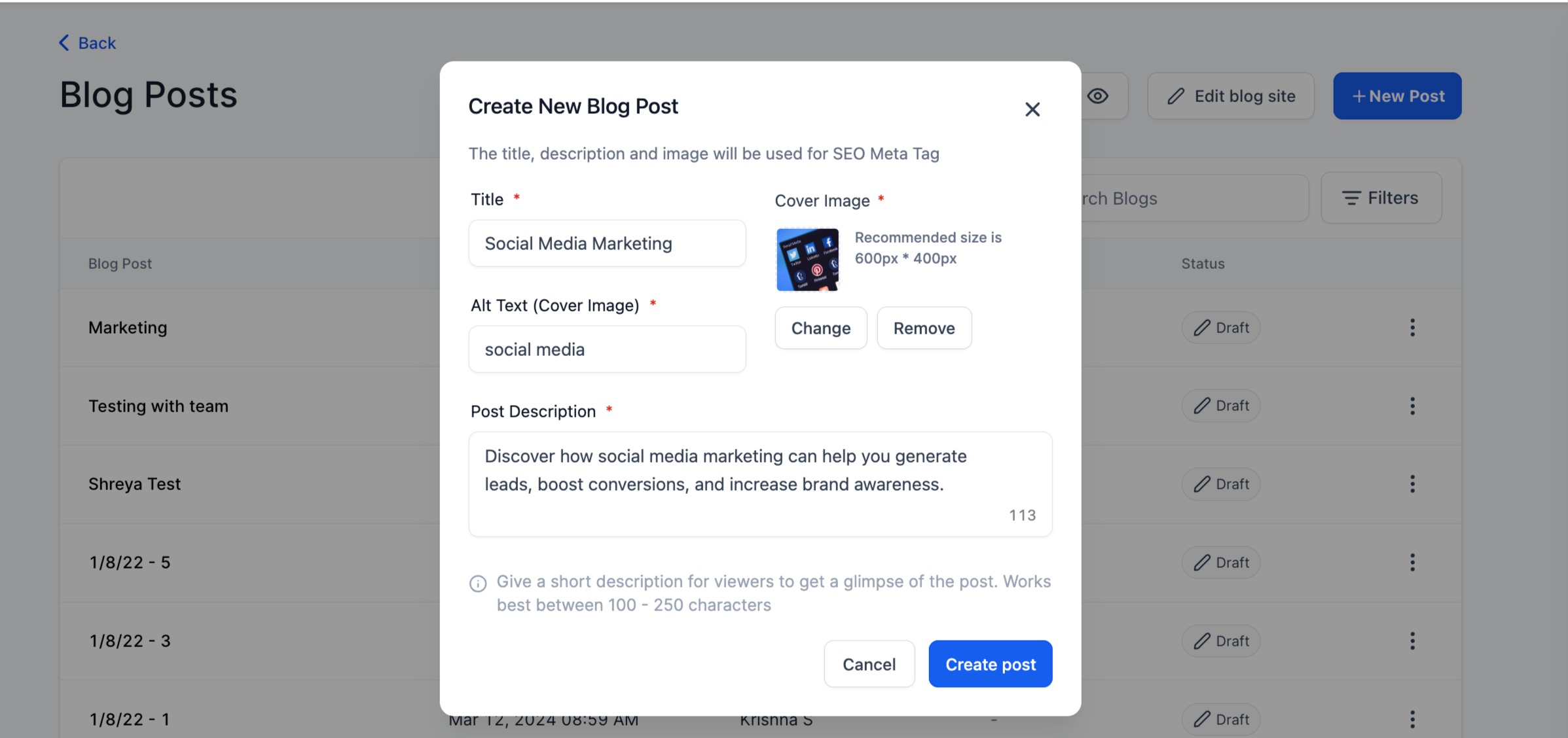The image size is (1568, 738).
Task: Open three-dot menu for 1/8/22 - 3
Action: click(x=1412, y=641)
